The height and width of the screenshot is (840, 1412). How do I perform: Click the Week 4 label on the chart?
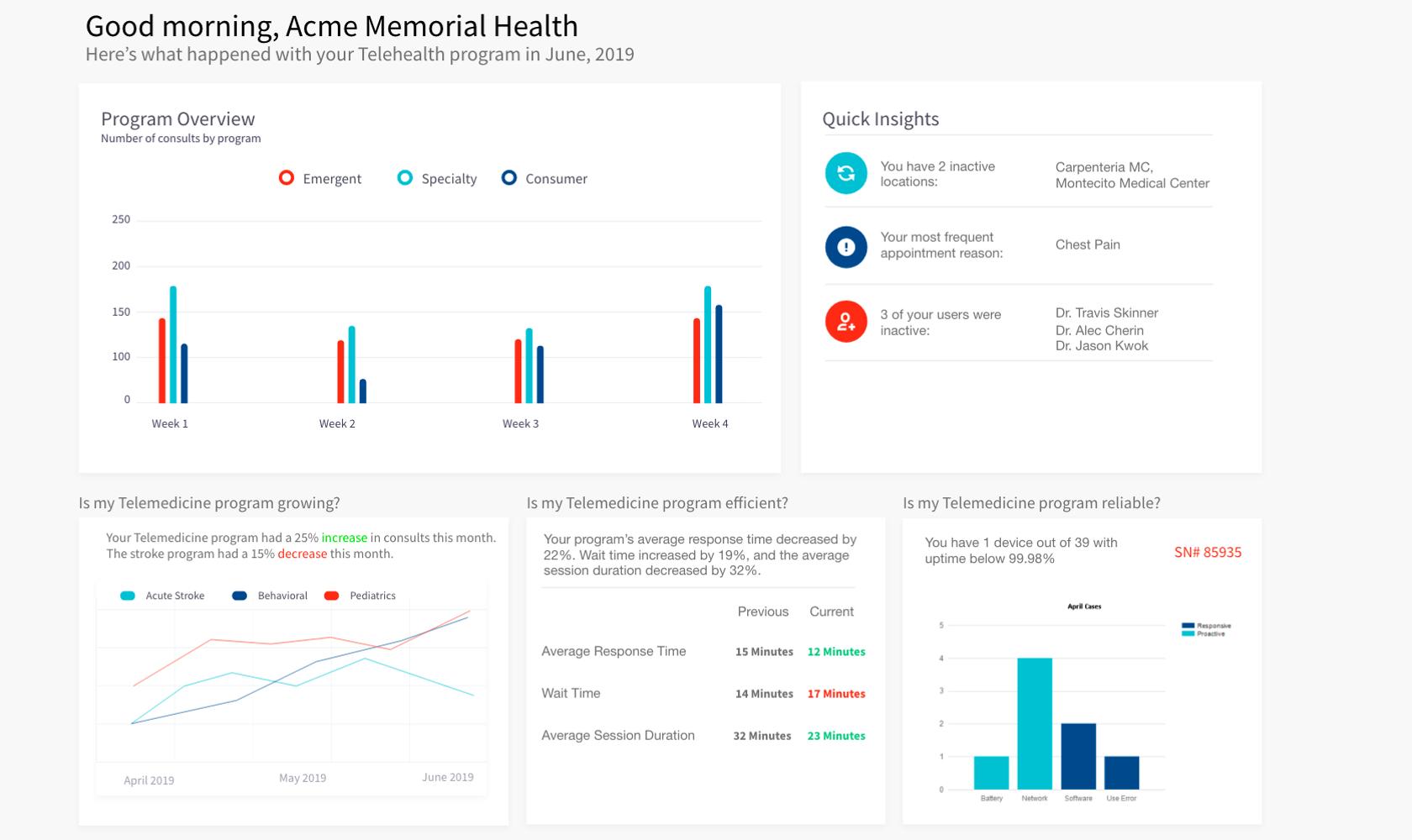(x=709, y=423)
